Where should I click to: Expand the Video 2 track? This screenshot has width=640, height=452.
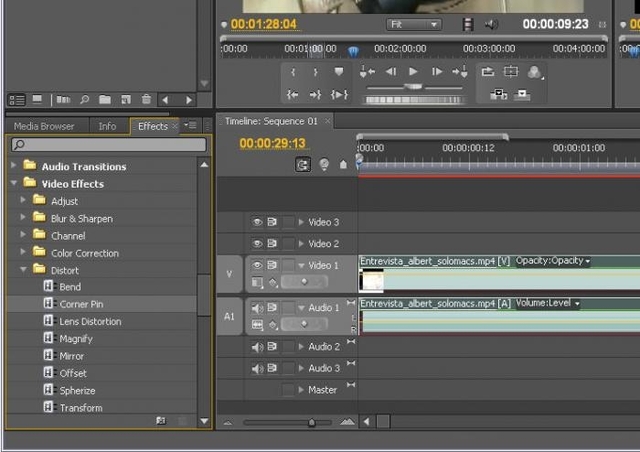tap(301, 243)
